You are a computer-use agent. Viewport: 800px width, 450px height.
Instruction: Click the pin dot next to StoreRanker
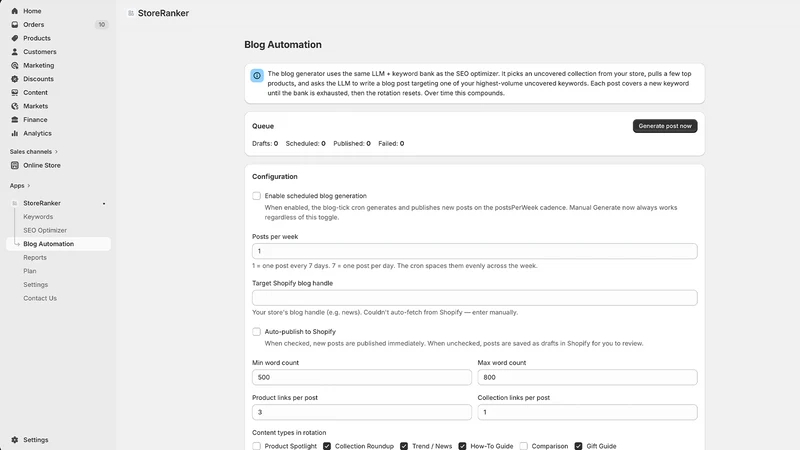tap(104, 204)
